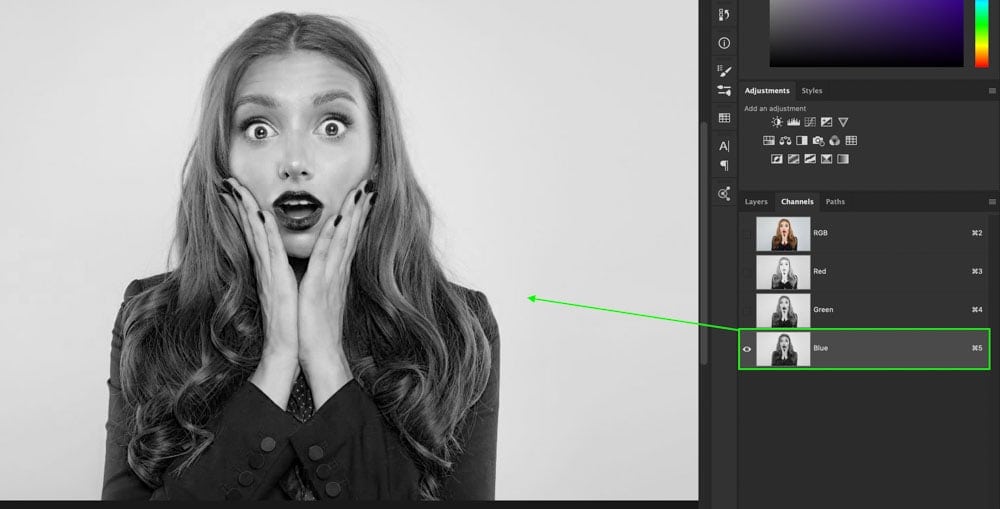
Task: Add a Curves adjustment
Action: point(810,122)
